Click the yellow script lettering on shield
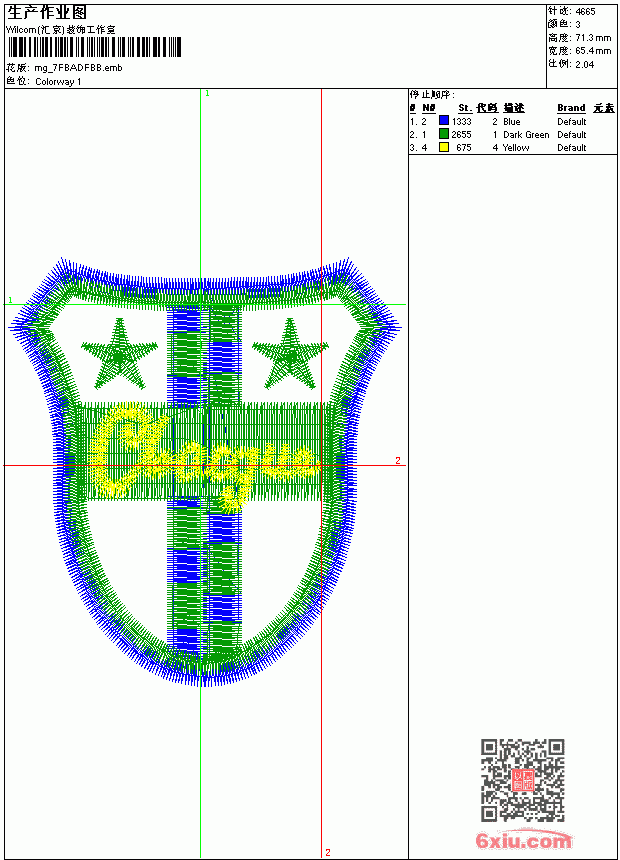This screenshot has height=860, width=620. 203,458
